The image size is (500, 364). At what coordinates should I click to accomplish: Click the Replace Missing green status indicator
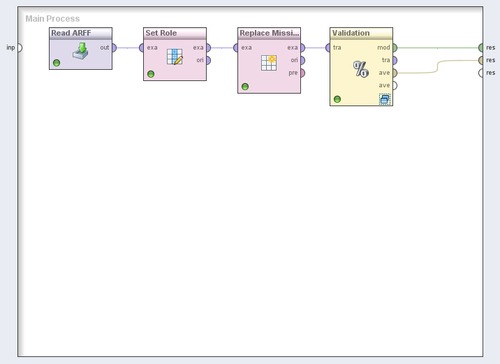pos(245,87)
